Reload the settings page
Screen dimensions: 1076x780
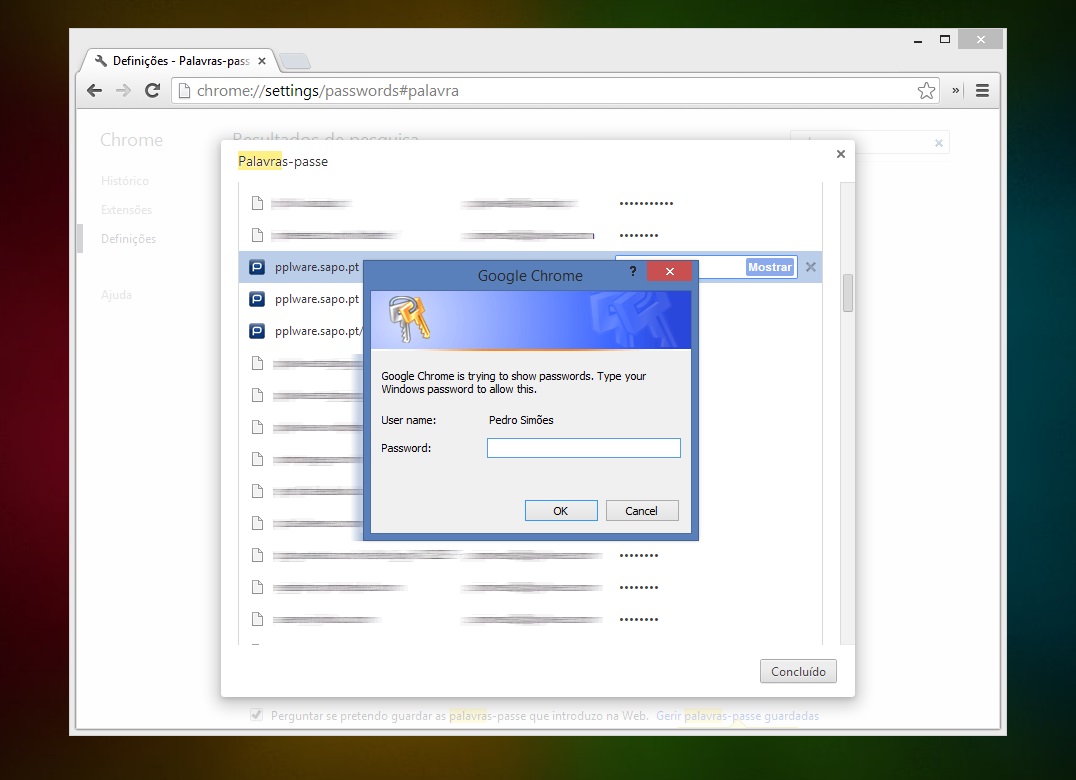(x=152, y=91)
